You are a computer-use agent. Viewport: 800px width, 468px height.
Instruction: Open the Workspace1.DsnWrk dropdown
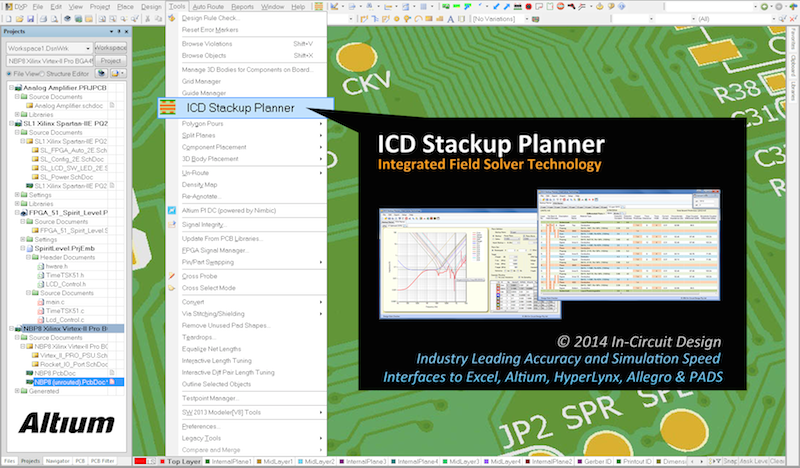coord(88,48)
